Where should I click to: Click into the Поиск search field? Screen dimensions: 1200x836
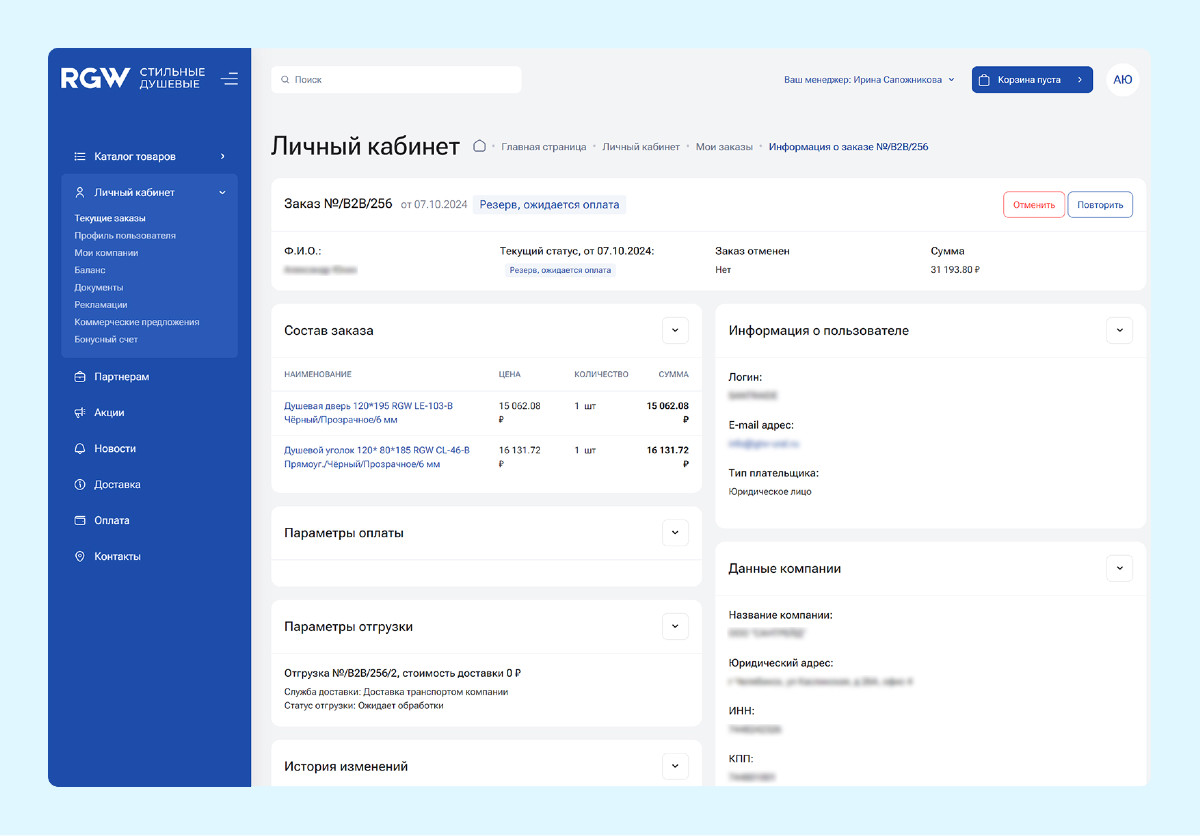396,80
